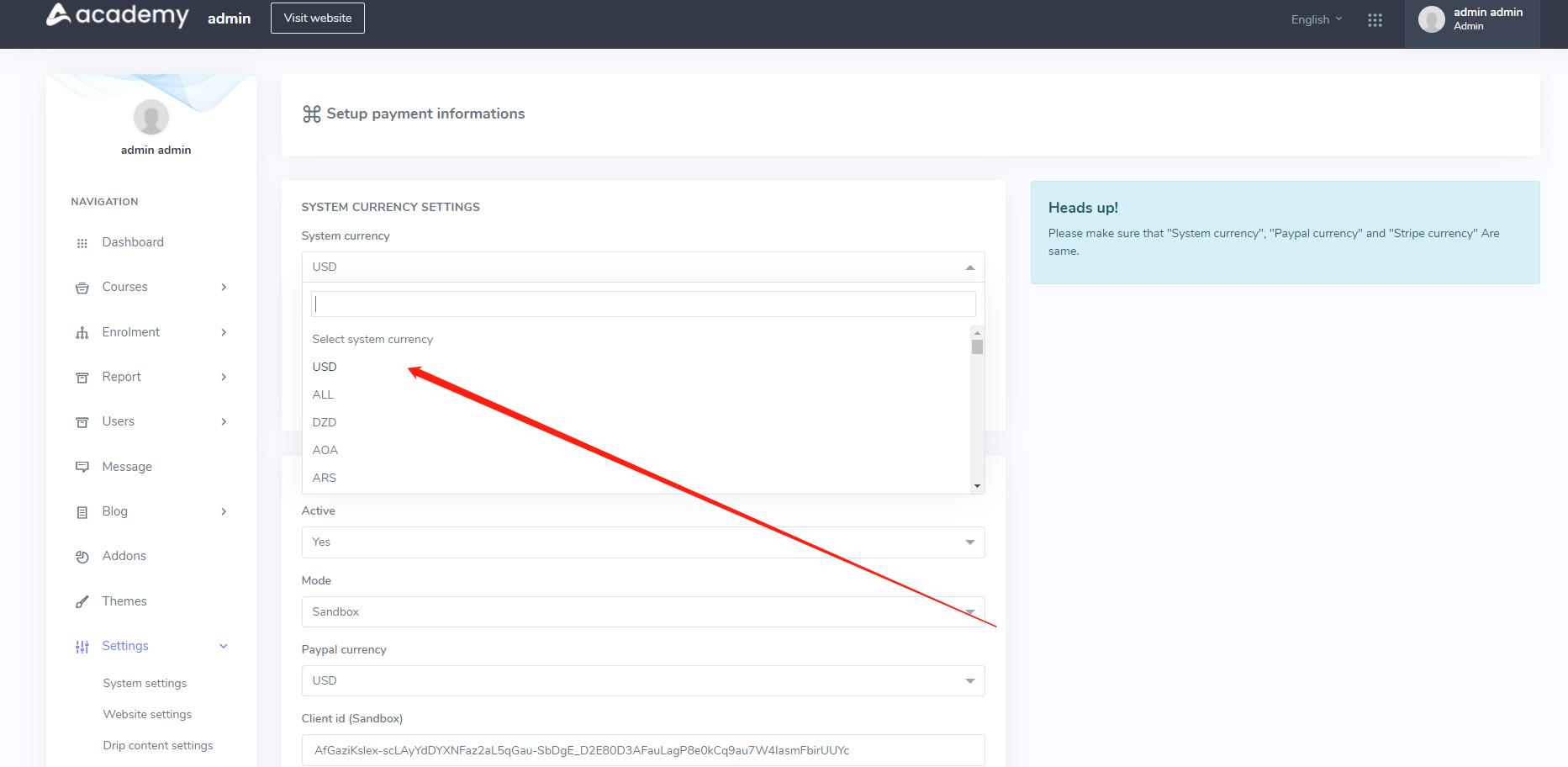This screenshot has height=767, width=1568.
Task: Open the apps grid icon in header
Action: tap(1375, 20)
